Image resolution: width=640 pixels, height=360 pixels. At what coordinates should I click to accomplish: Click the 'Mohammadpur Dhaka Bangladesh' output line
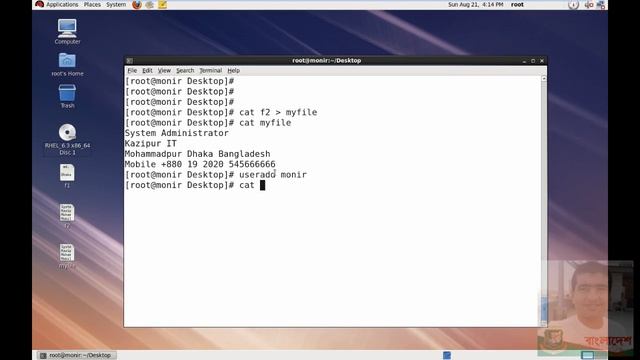(198, 154)
